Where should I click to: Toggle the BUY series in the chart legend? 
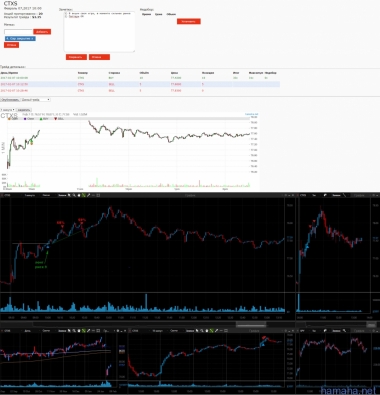coord(44,119)
